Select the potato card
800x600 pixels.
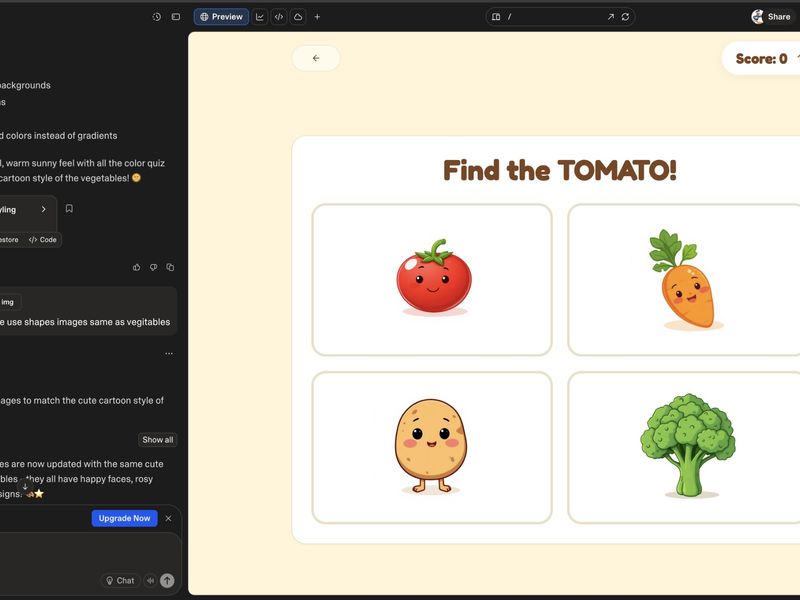coord(432,447)
